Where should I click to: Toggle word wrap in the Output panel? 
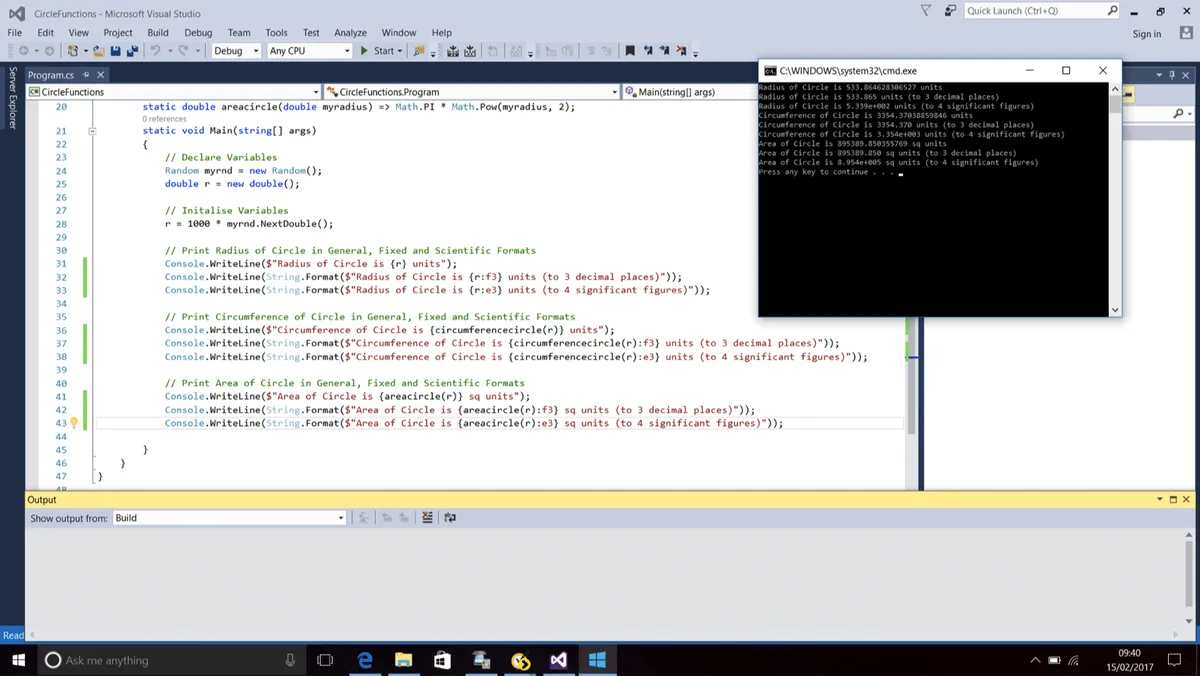tap(450, 518)
